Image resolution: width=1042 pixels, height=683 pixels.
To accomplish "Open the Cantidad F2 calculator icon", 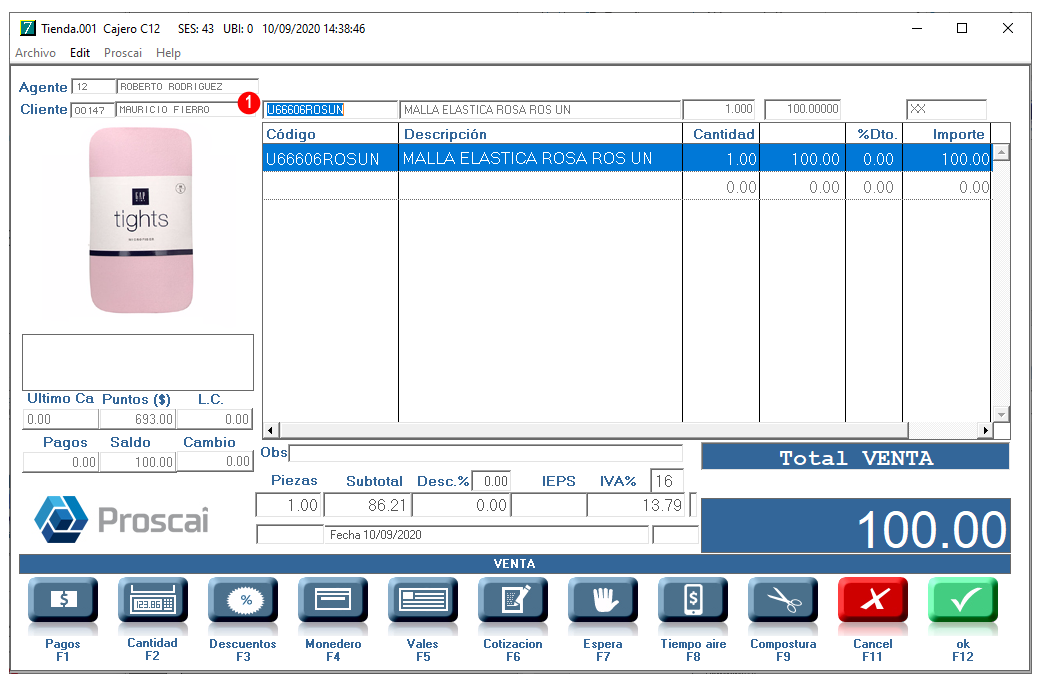I will click(152, 601).
